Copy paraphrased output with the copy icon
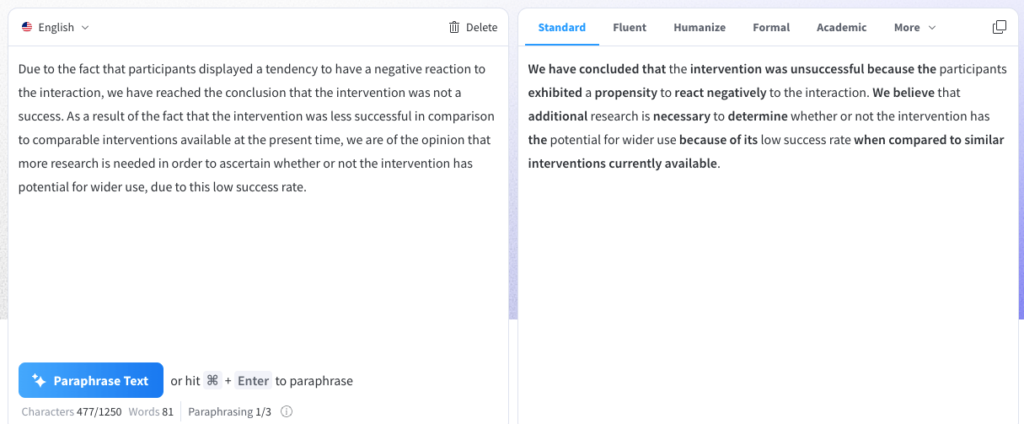The height and width of the screenshot is (424, 1024). (998, 28)
